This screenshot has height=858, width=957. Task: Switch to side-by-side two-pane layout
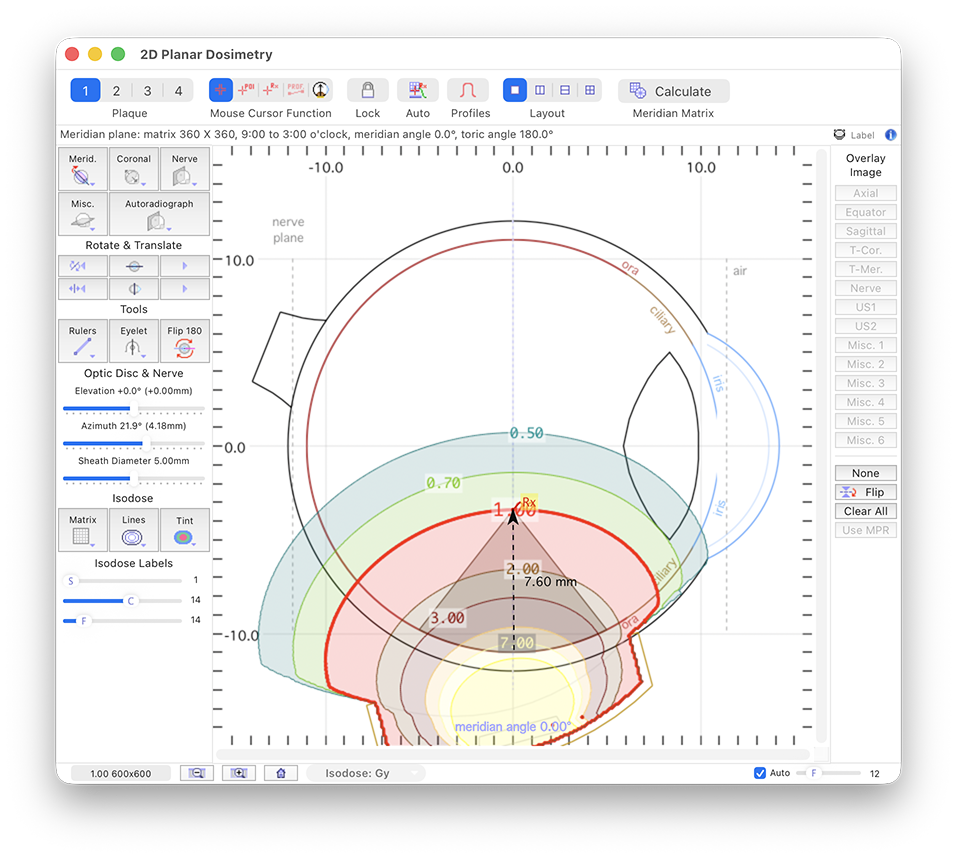point(540,90)
